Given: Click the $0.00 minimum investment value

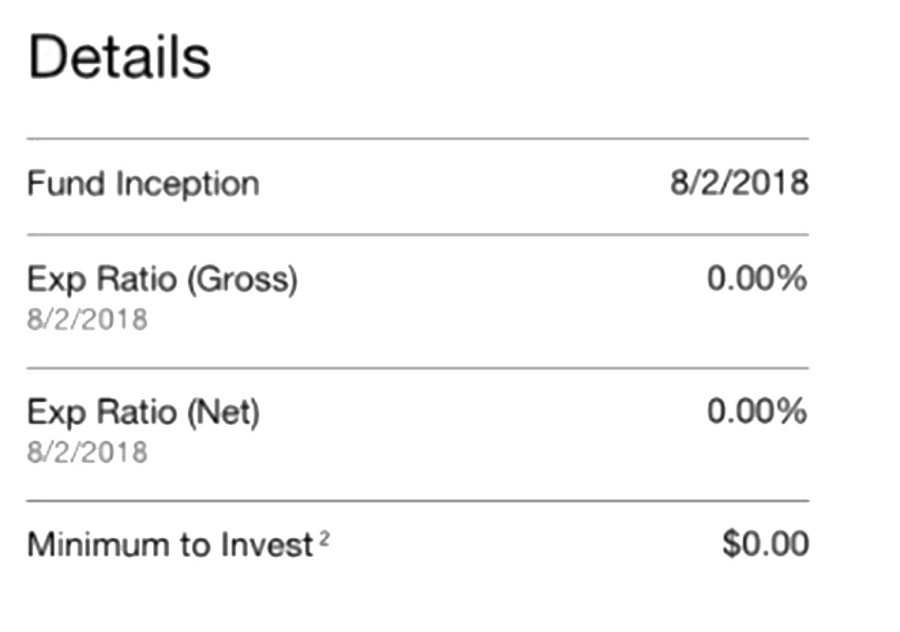Looking at the screenshot, I should click(x=765, y=544).
